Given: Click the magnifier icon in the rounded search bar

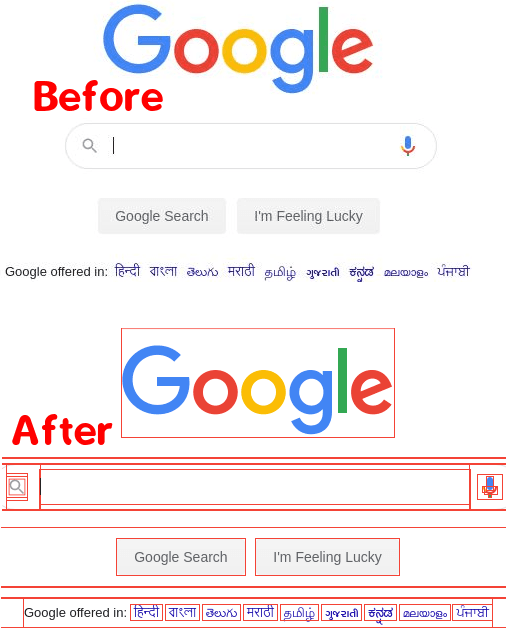Looking at the screenshot, I should tap(90, 145).
